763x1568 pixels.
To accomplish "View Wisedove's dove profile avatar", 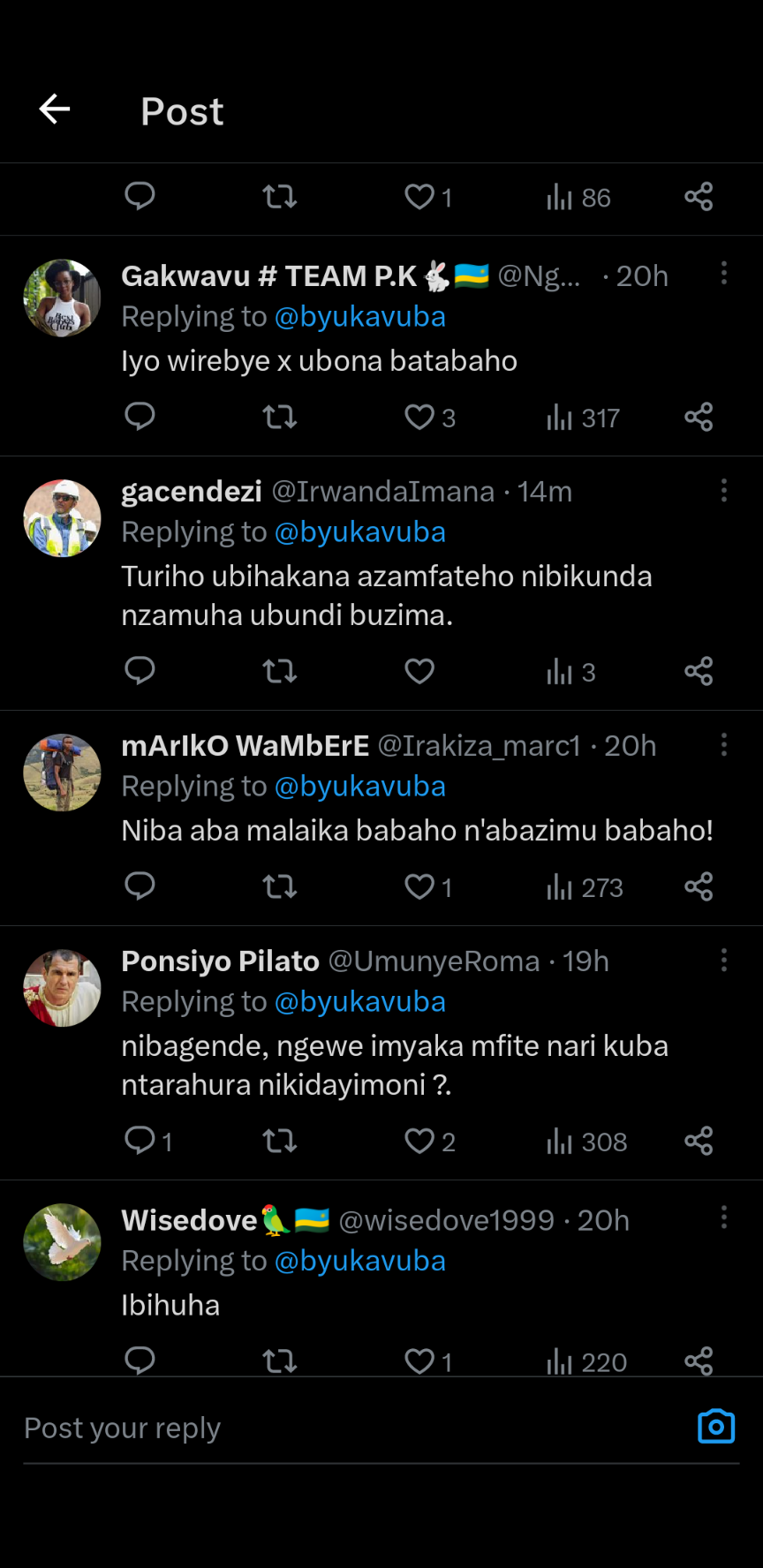I will 62,1242.
